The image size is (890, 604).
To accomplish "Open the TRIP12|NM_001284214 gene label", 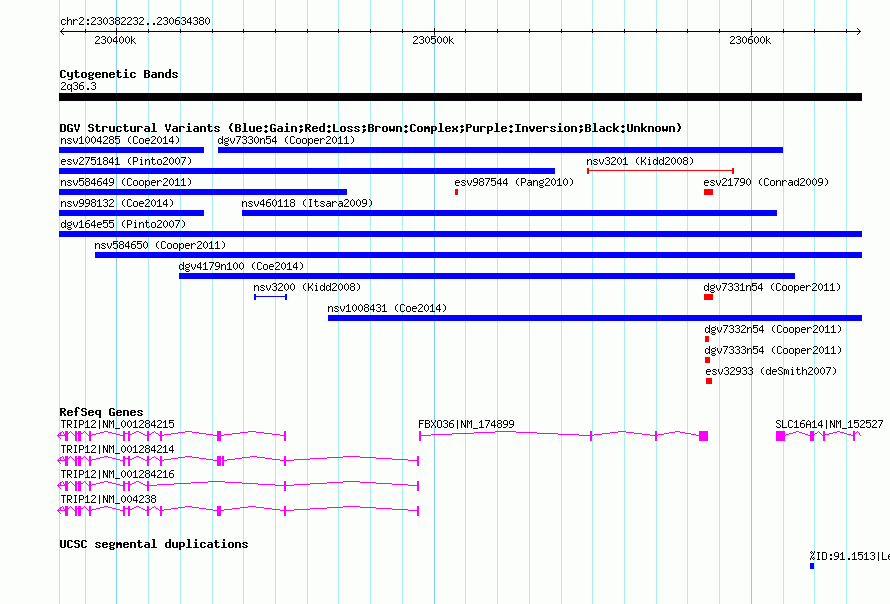I will tap(117, 449).
